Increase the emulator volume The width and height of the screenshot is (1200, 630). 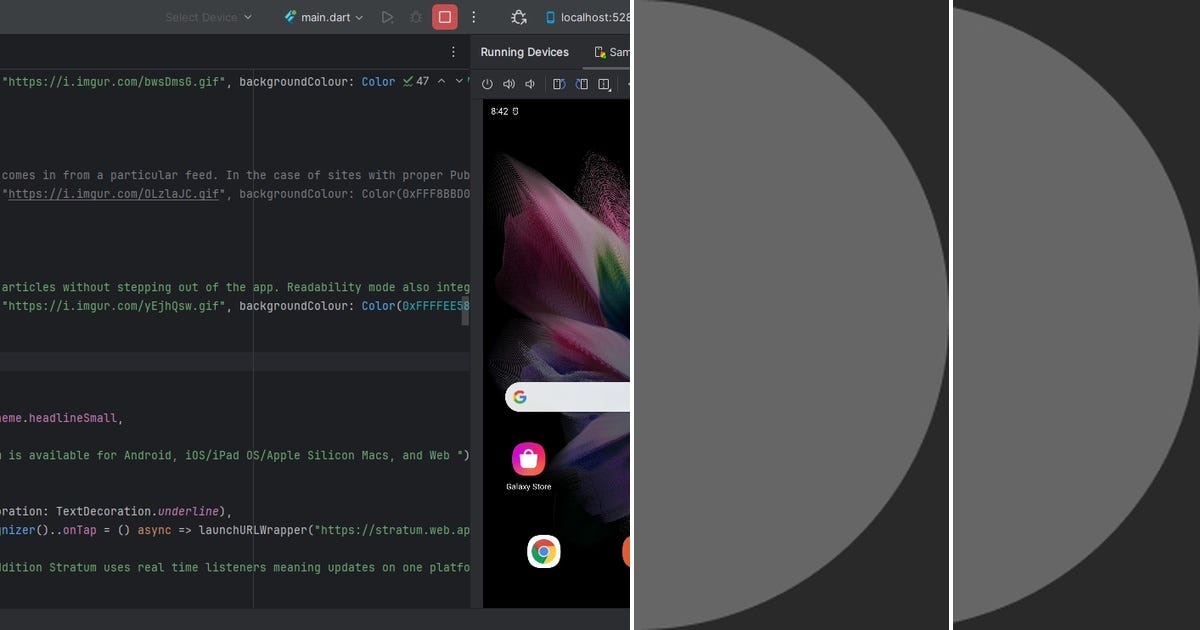click(x=509, y=84)
